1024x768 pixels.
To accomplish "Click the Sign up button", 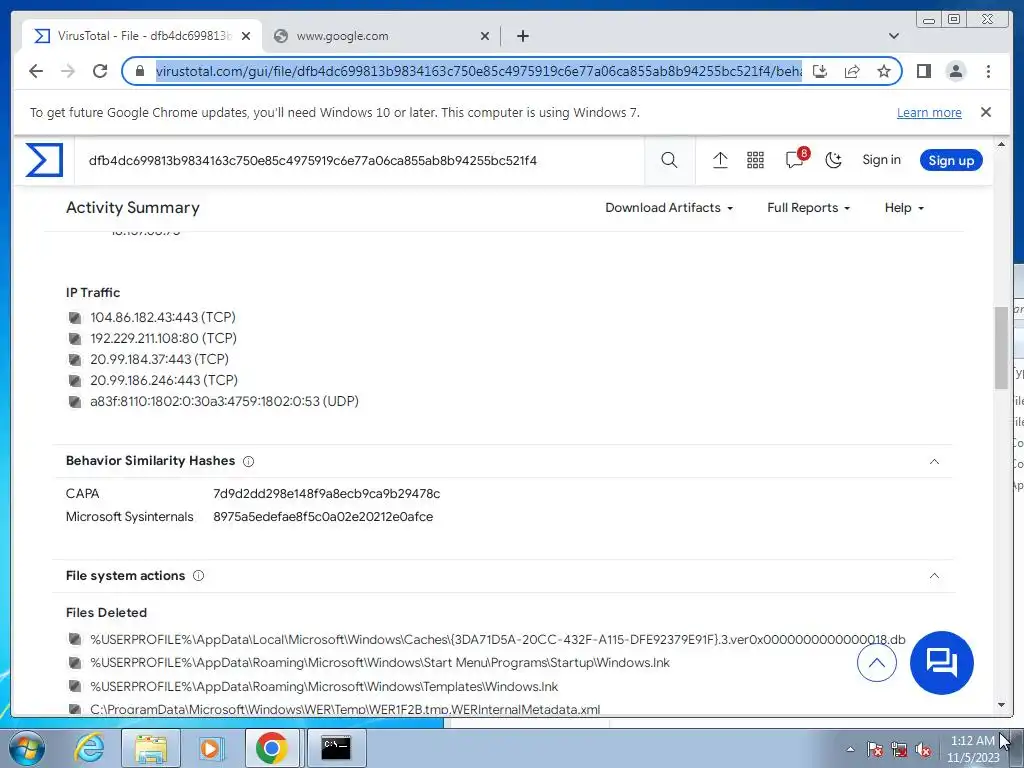I will pos(951,160).
